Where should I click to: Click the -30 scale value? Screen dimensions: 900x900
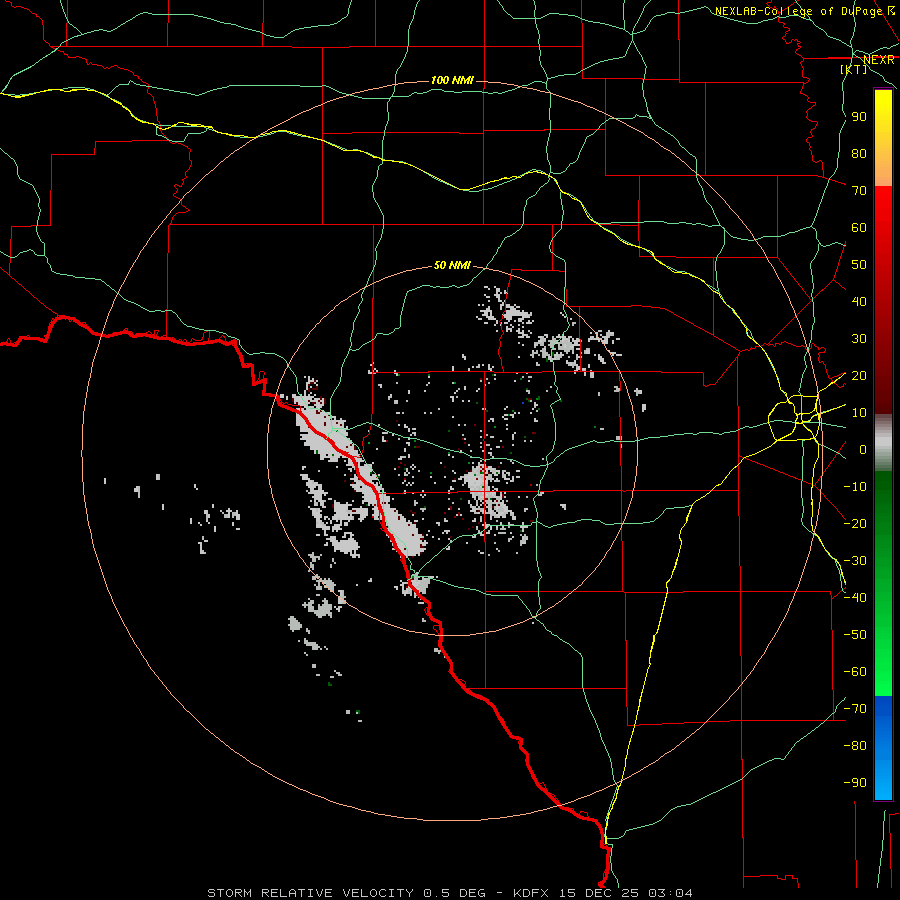(x=855, y=561)
